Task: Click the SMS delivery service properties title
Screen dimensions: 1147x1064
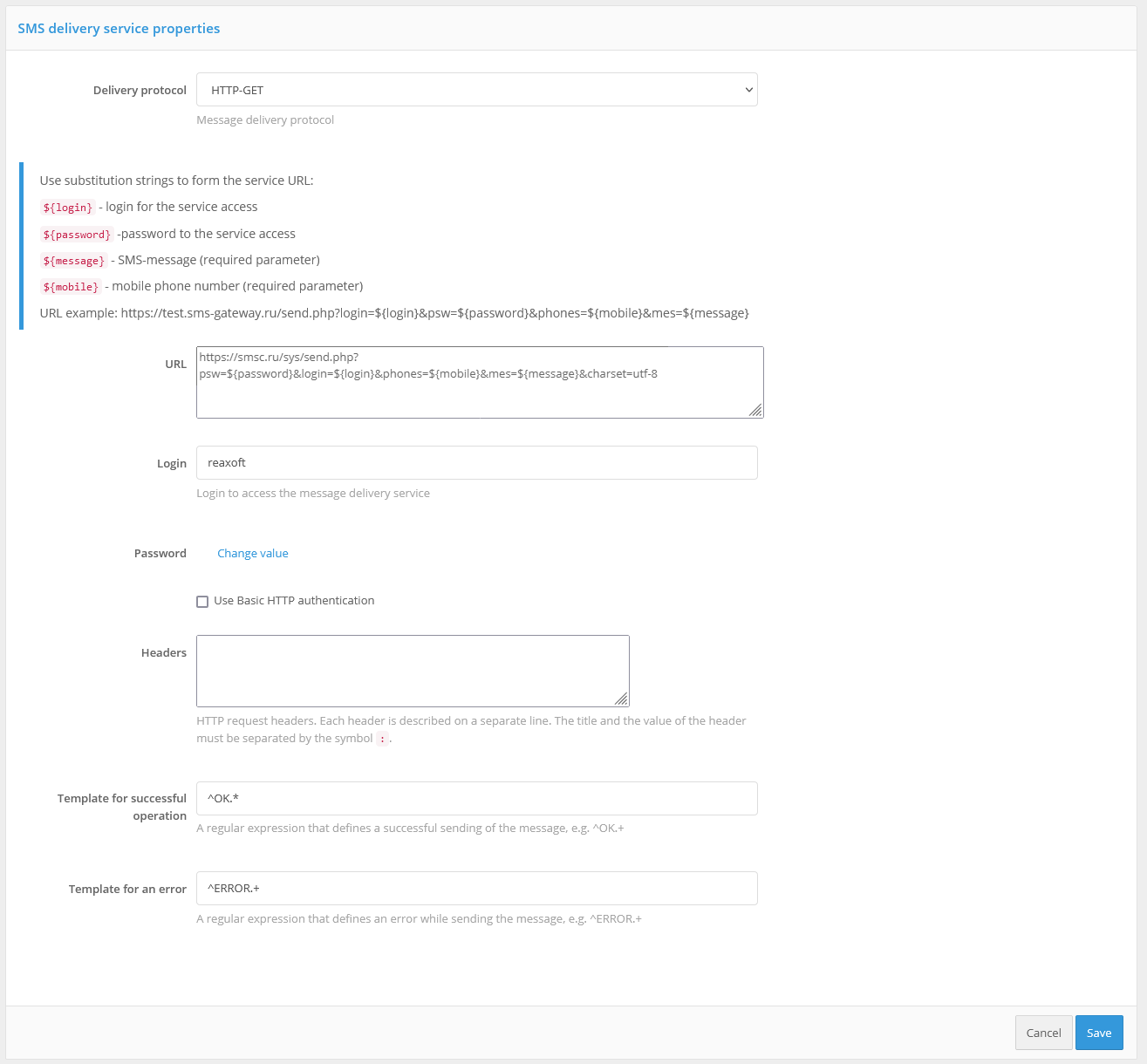Action: tap(119, 29)
